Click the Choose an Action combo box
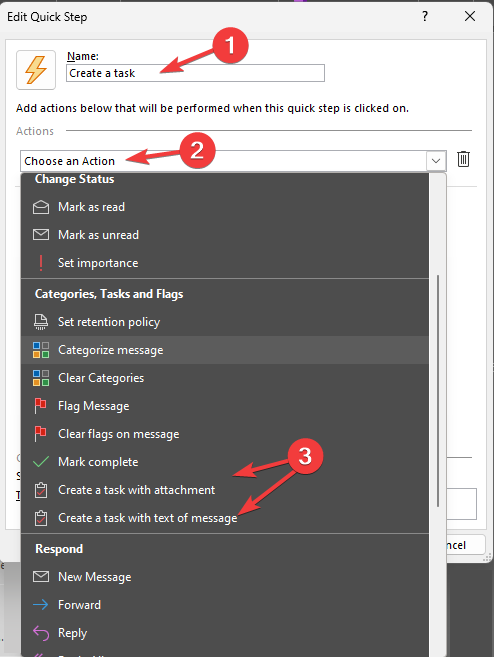 [x=233, y=161]
